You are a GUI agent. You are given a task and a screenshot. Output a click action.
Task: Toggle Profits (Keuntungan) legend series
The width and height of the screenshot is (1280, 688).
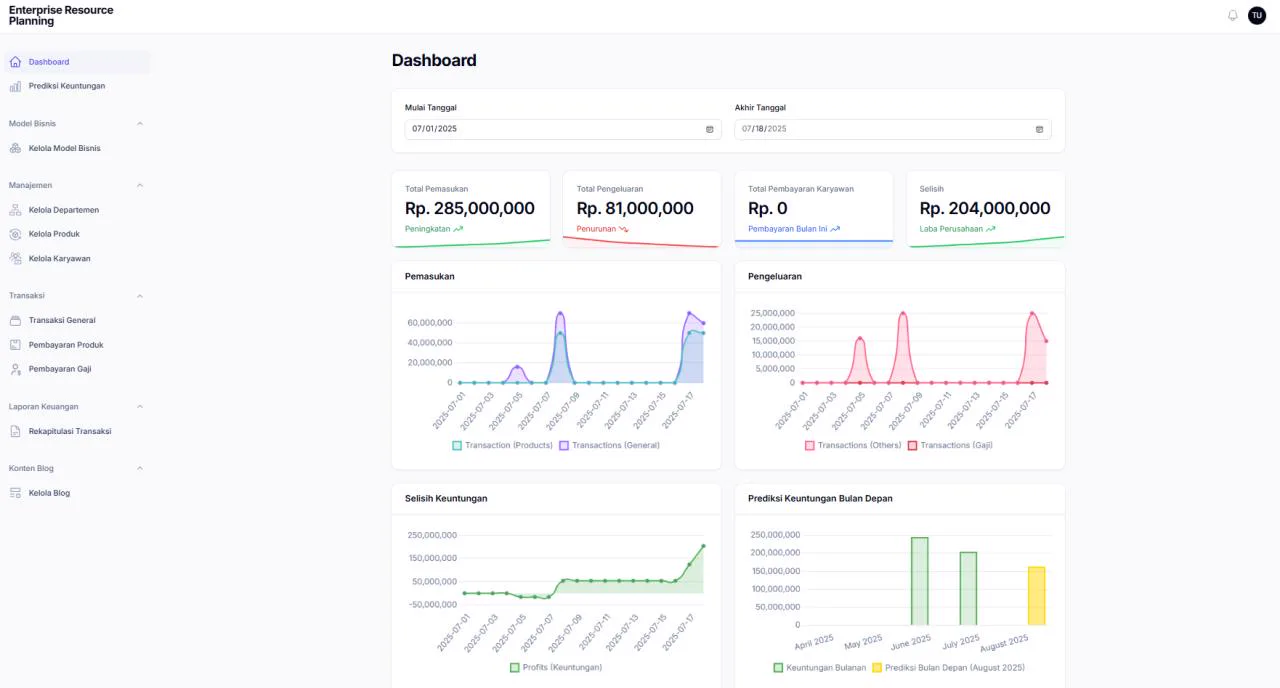point(556,667)
